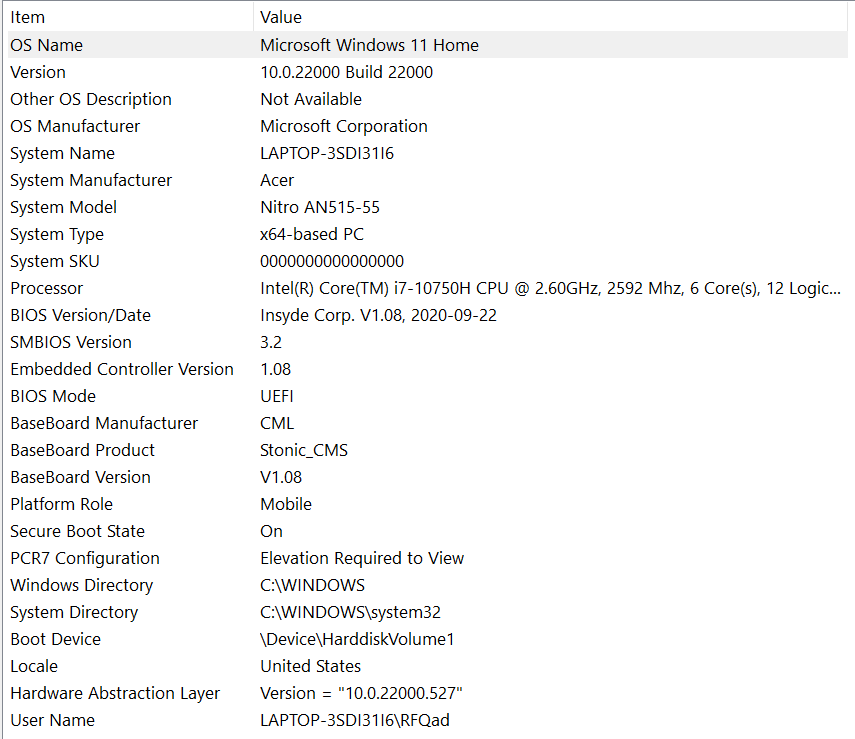Click the PCR7 Configuration entry

pos(428,558)
